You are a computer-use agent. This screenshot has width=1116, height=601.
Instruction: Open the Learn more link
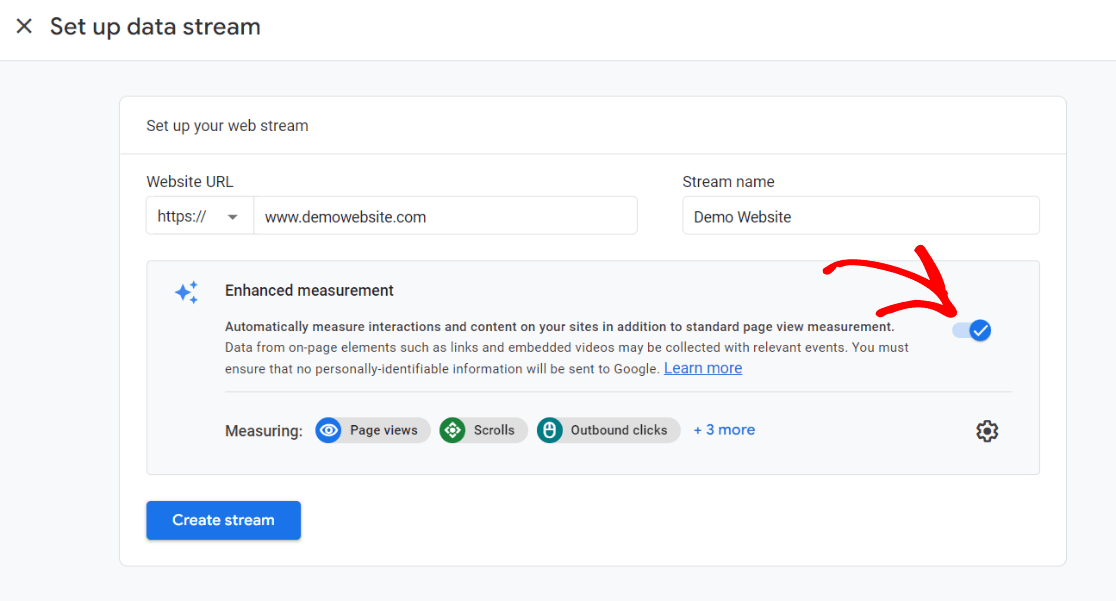point(703,368)
